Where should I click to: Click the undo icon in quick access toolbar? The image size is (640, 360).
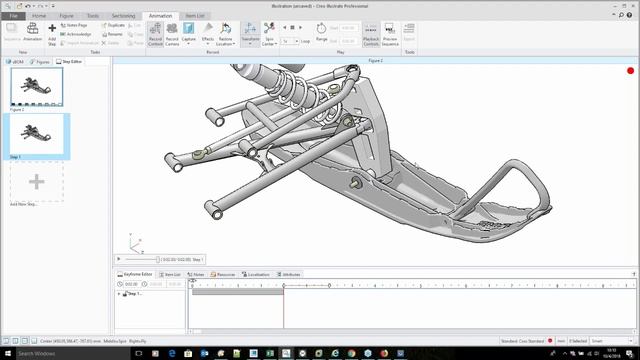coord(28,6)
